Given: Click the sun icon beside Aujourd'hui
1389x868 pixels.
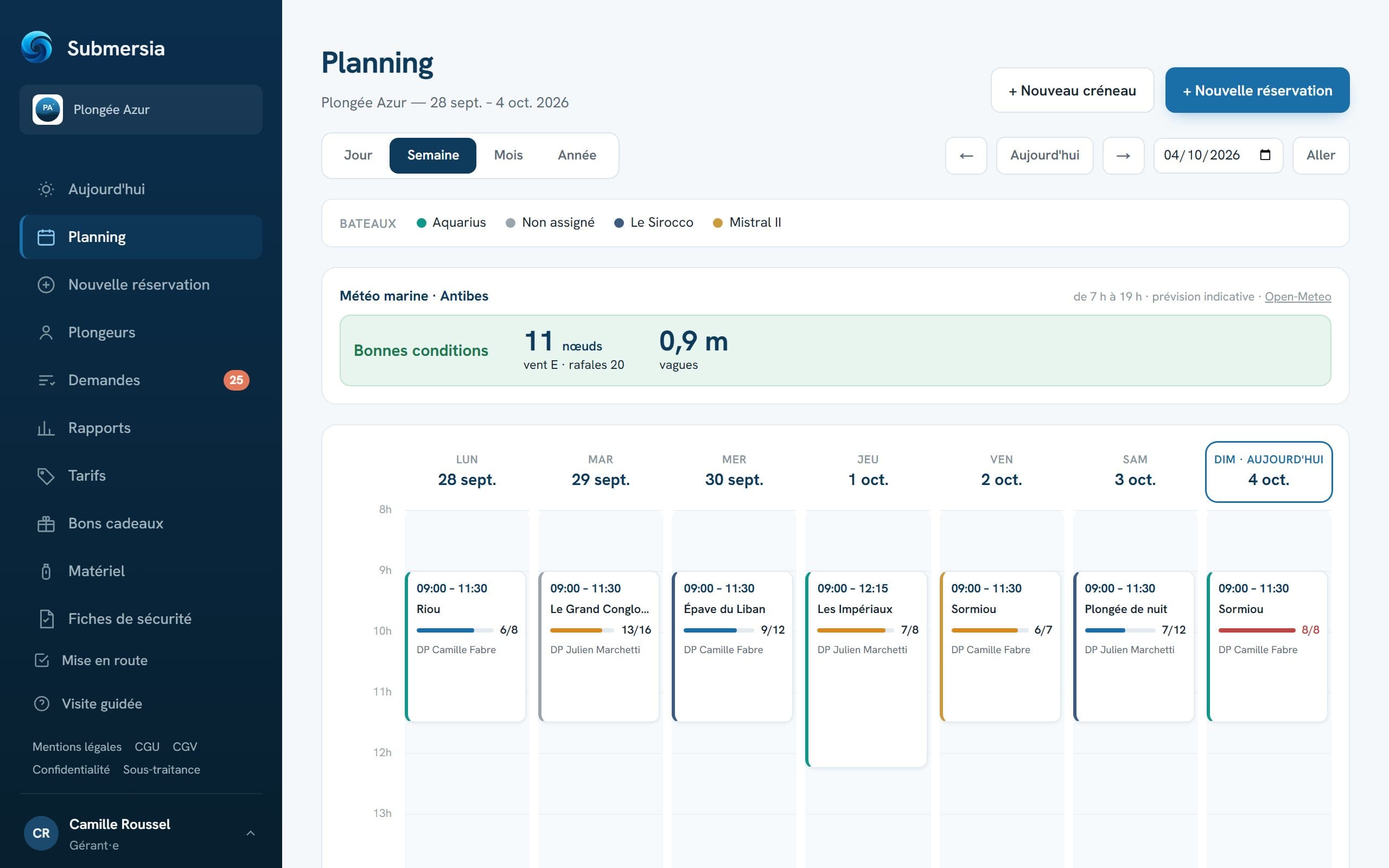Looking at the screenshot, I should coord(46,189).
